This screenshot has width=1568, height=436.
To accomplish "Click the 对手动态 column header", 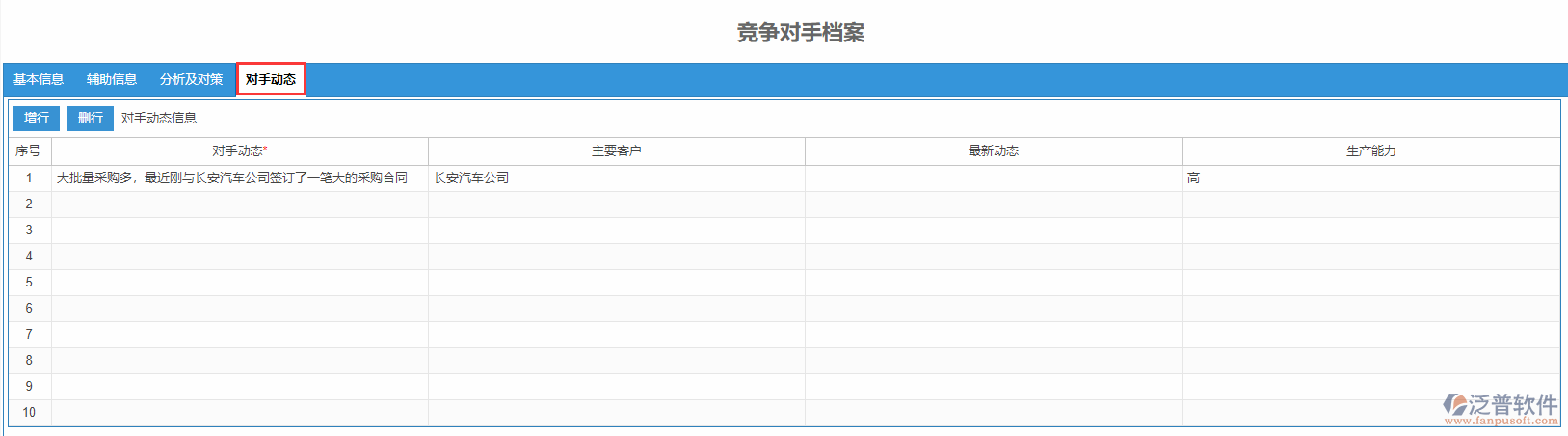I will tap(240, 151).
